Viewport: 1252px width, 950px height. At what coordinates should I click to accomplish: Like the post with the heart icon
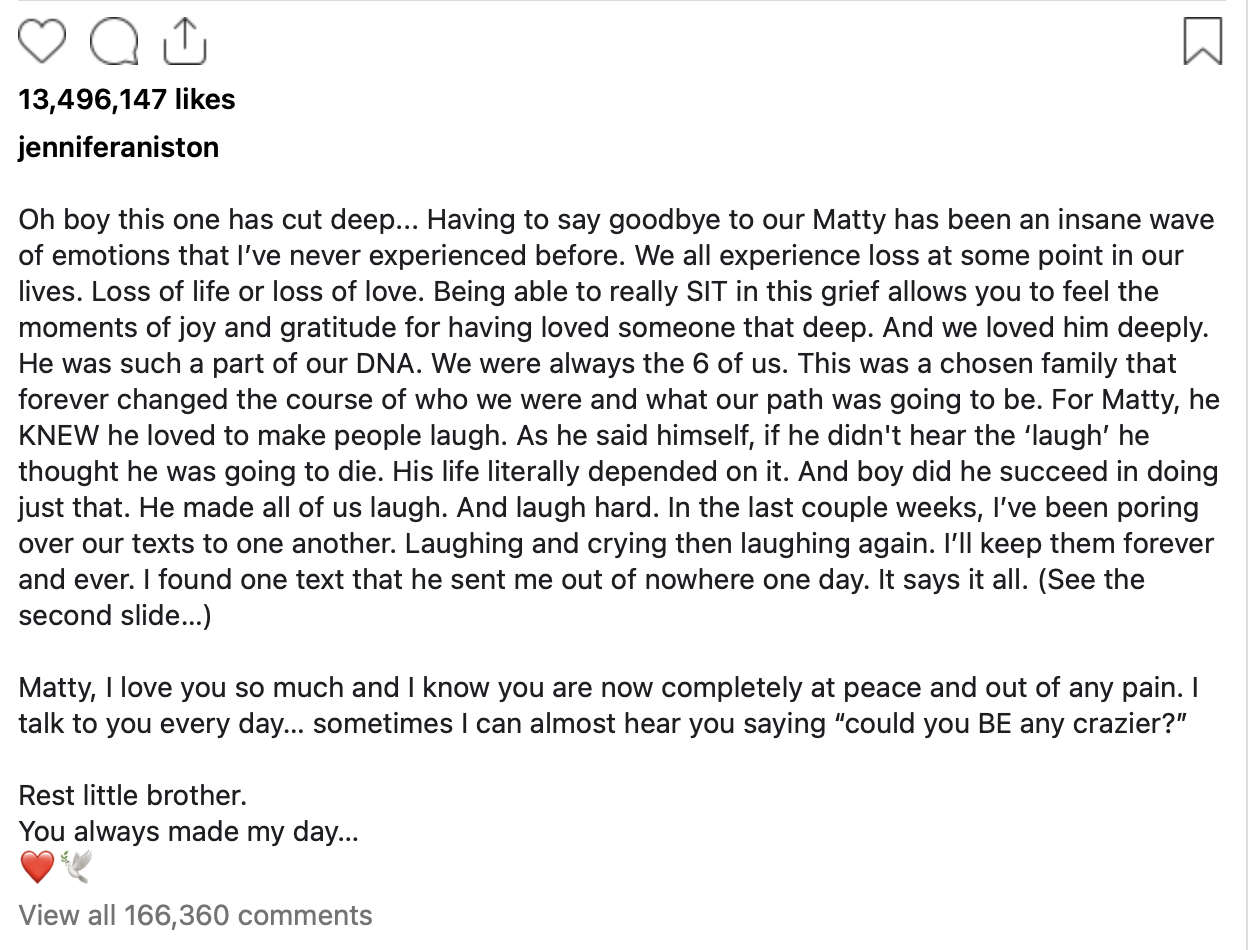(42, 42)
